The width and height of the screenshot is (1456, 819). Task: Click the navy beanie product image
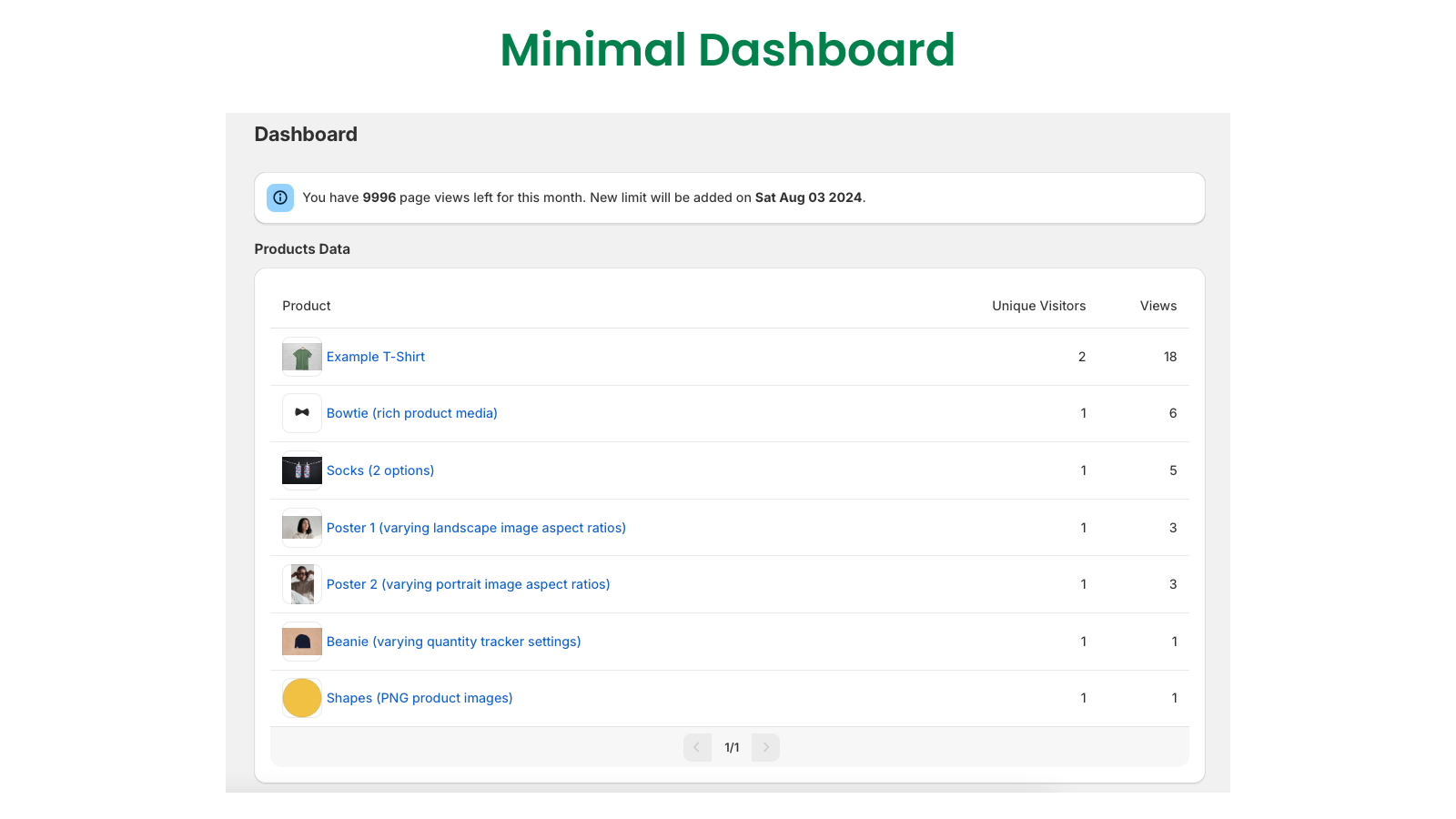click(x=301, y=641)
